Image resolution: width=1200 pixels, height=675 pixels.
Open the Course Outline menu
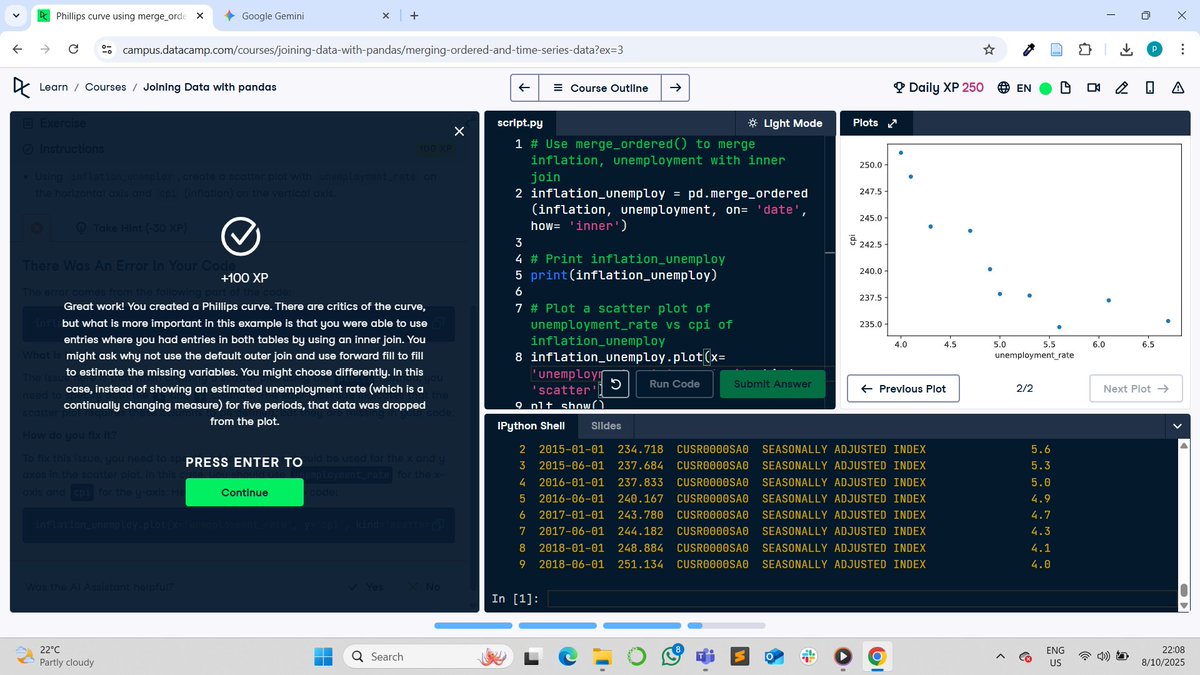600,88
